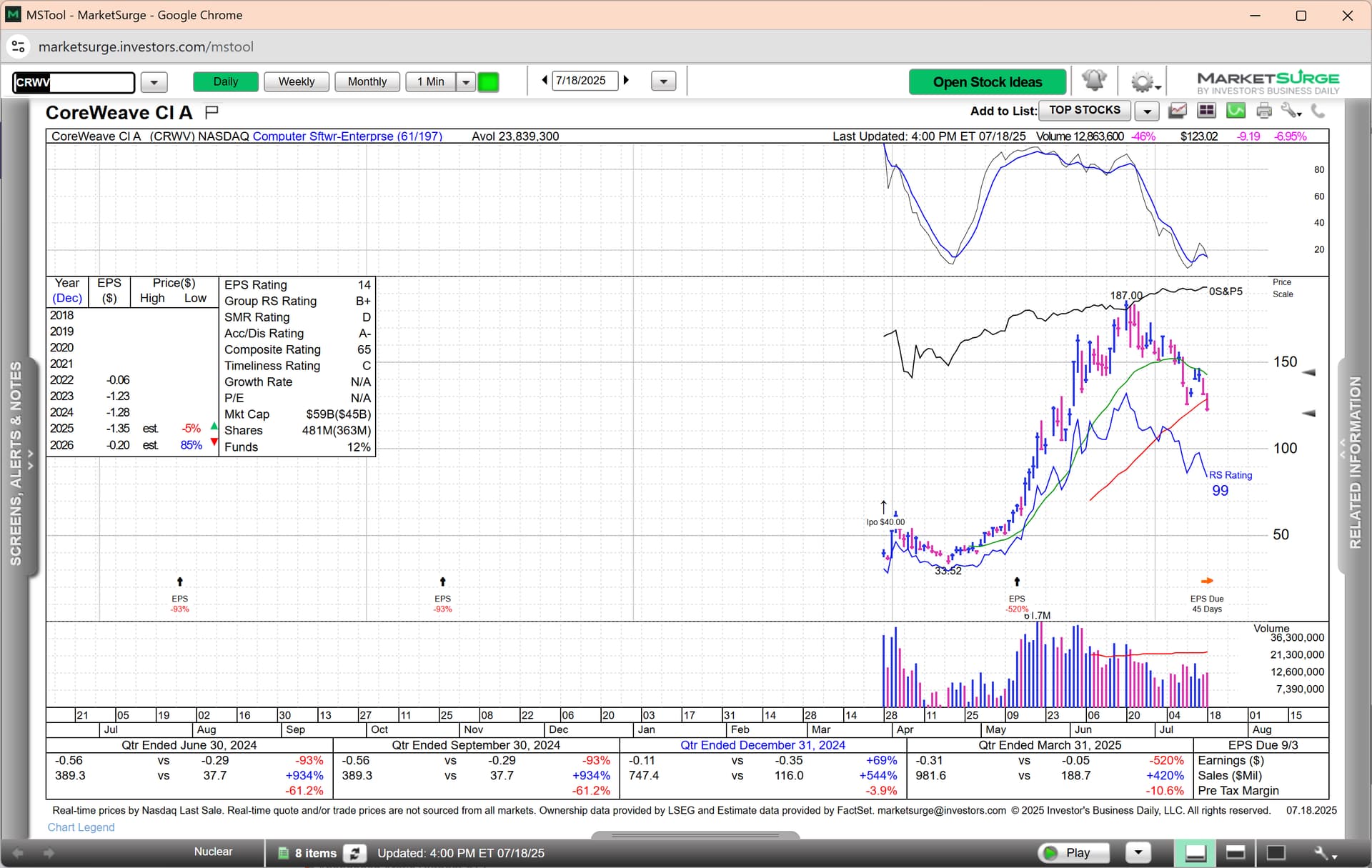This screenshot has height=868, width=1372.
Task: Click the Open Stock Ideas button
Action: tap(987, 82)
